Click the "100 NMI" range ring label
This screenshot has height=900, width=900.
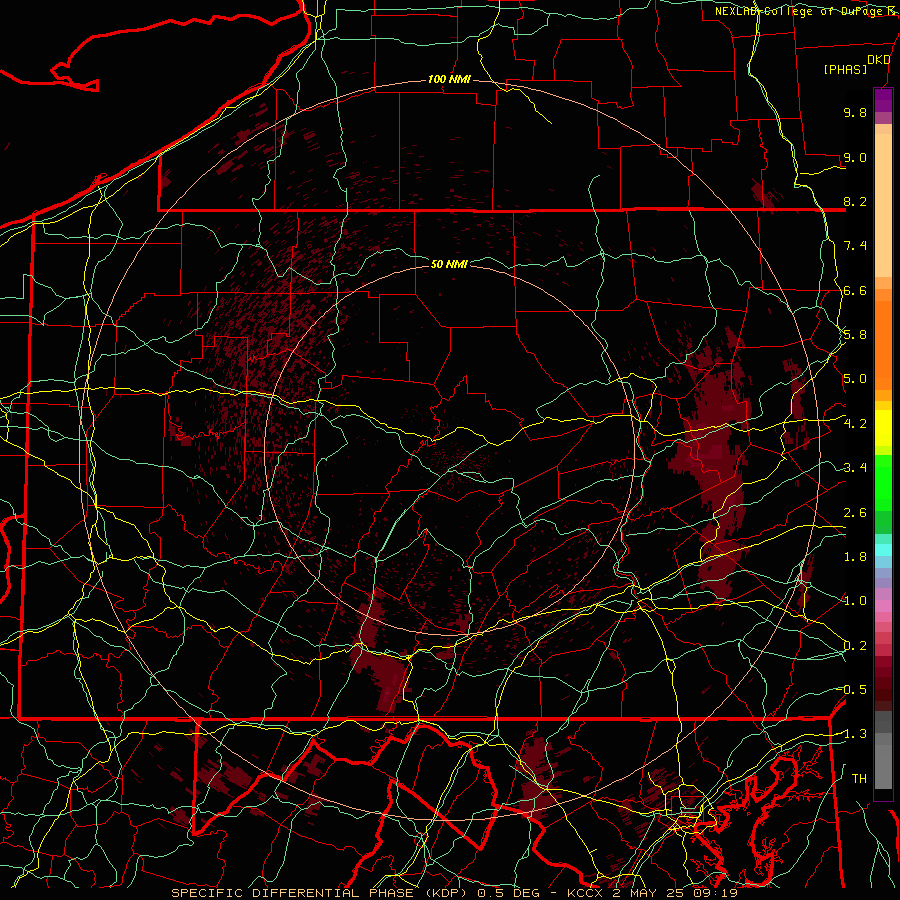449,79
